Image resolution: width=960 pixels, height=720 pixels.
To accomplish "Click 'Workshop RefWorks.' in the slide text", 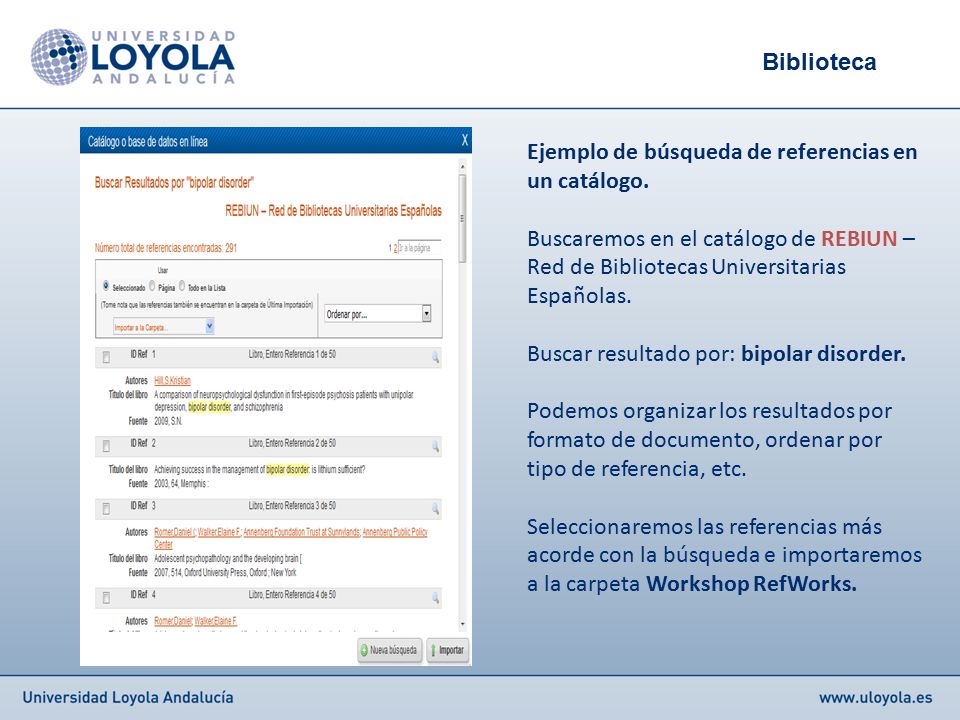I will (x=751, y=583).
